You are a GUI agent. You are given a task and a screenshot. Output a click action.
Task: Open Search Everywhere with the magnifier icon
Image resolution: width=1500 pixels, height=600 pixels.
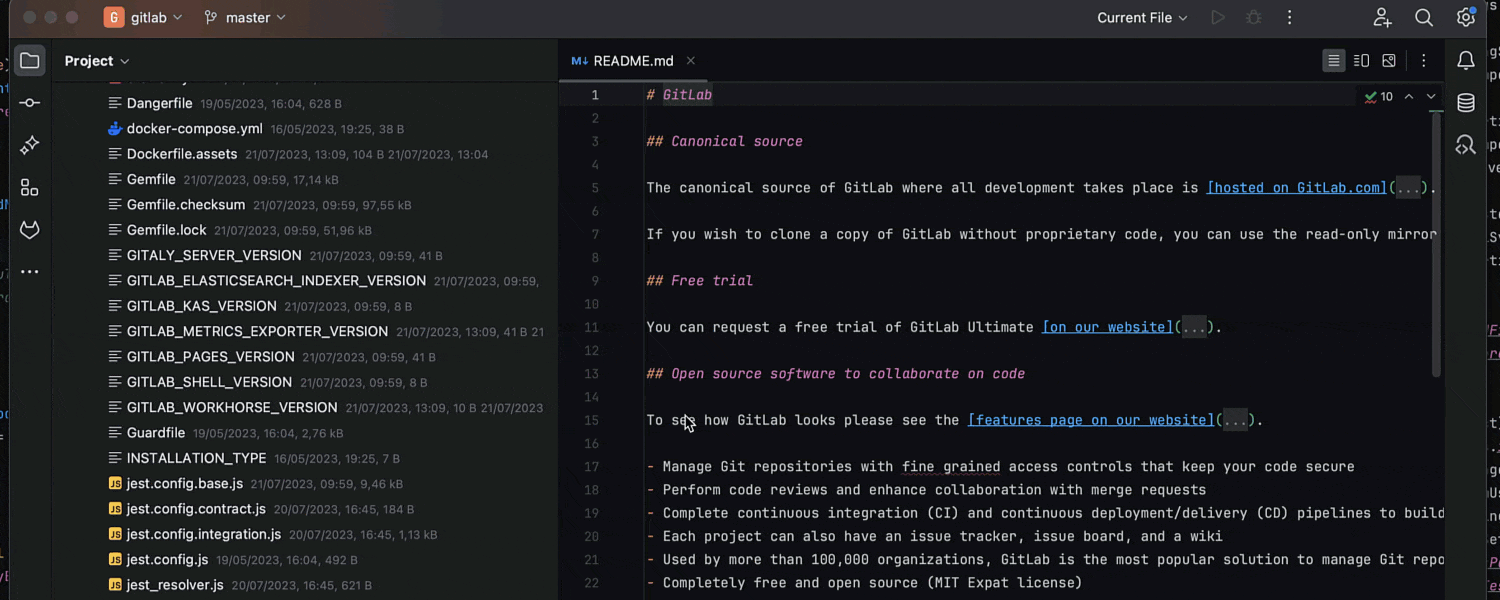(x=1424, y=17)
